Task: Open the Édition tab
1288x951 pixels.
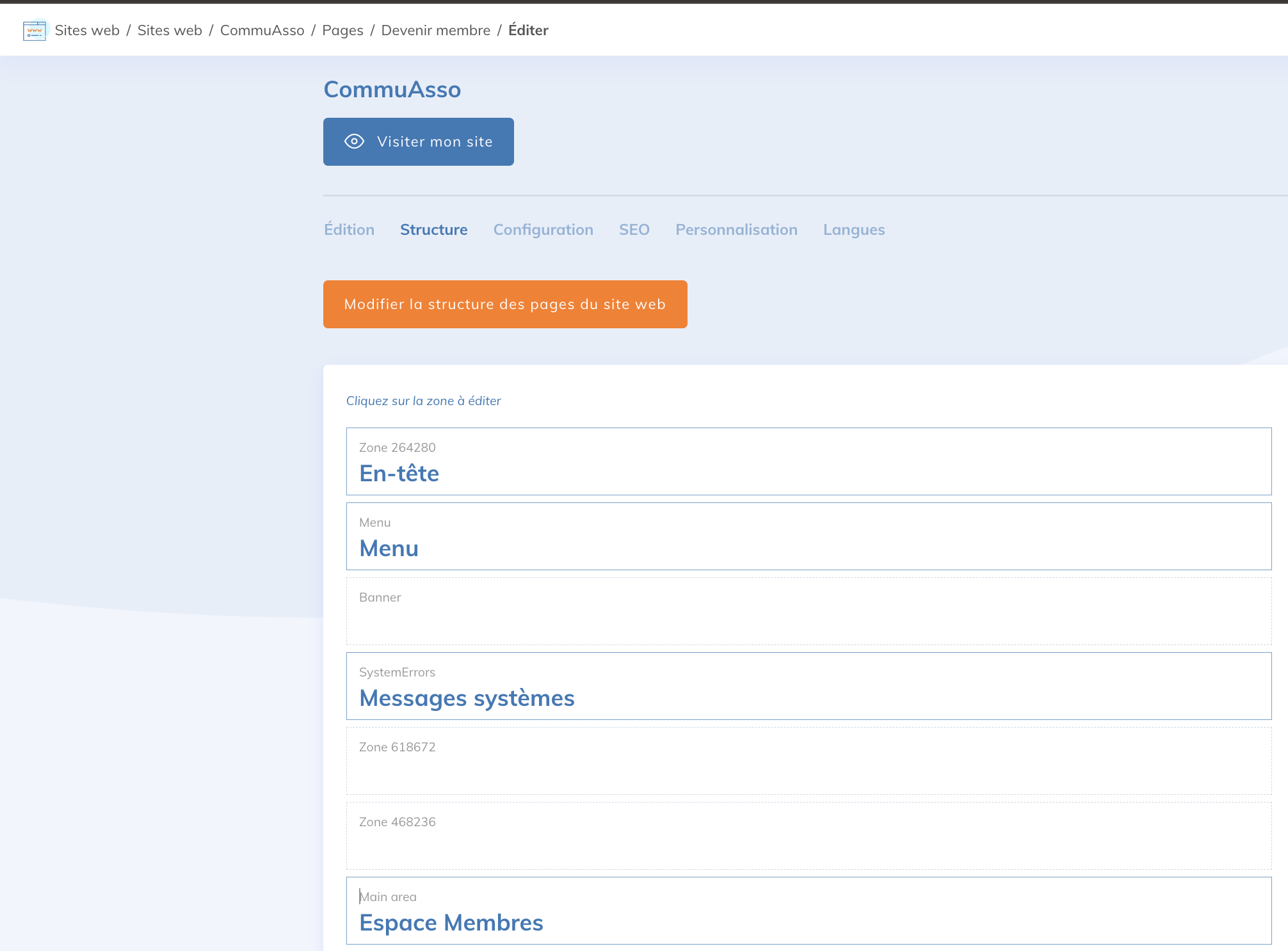Action: click(x=349, y=230)
